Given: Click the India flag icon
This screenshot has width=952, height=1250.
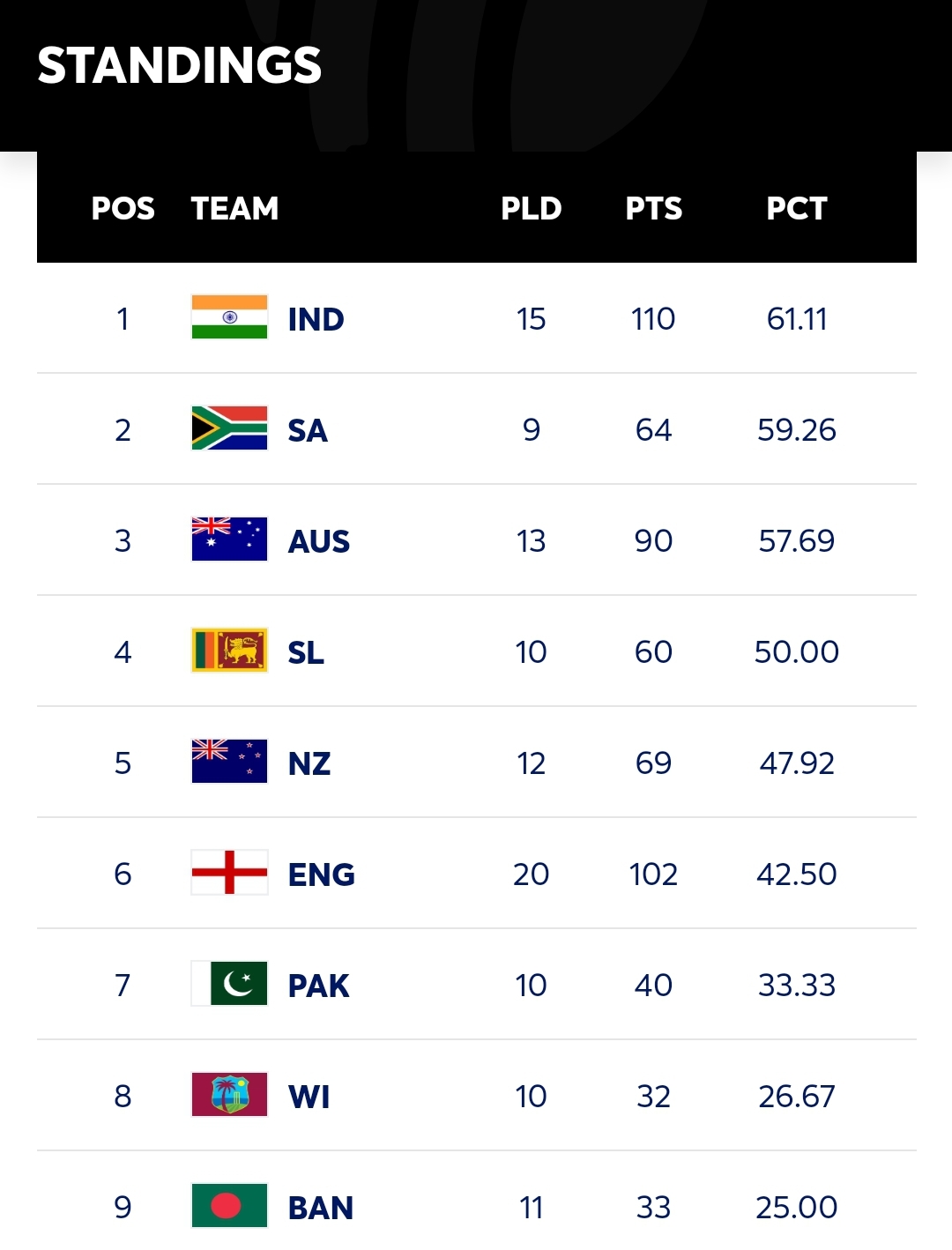Looking at the screenshot, I should (x=229, y=317).
